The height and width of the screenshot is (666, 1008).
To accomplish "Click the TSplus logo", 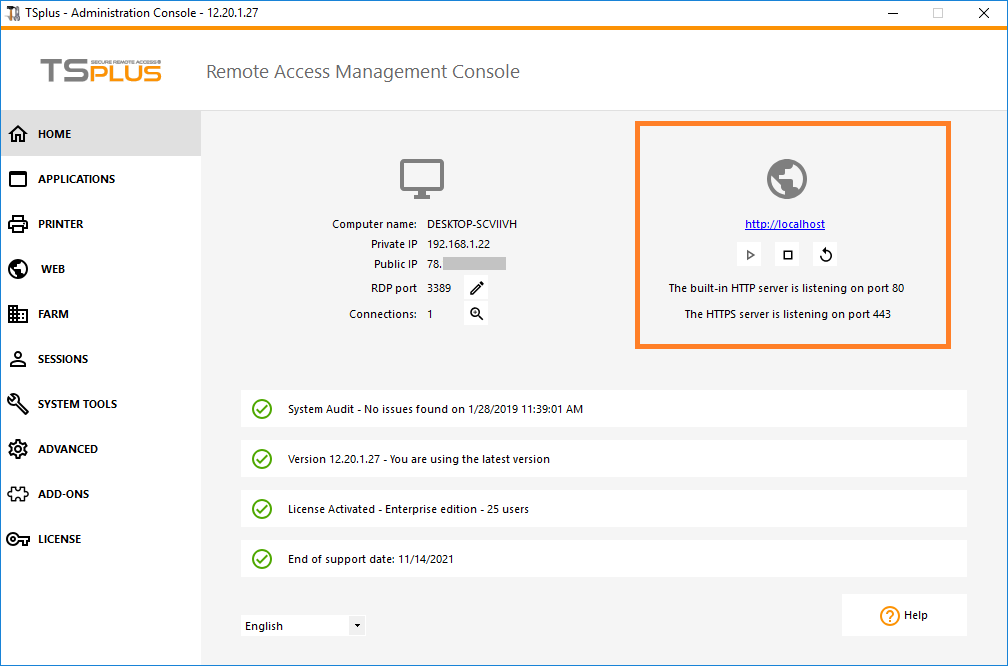I will pos(101,71).
